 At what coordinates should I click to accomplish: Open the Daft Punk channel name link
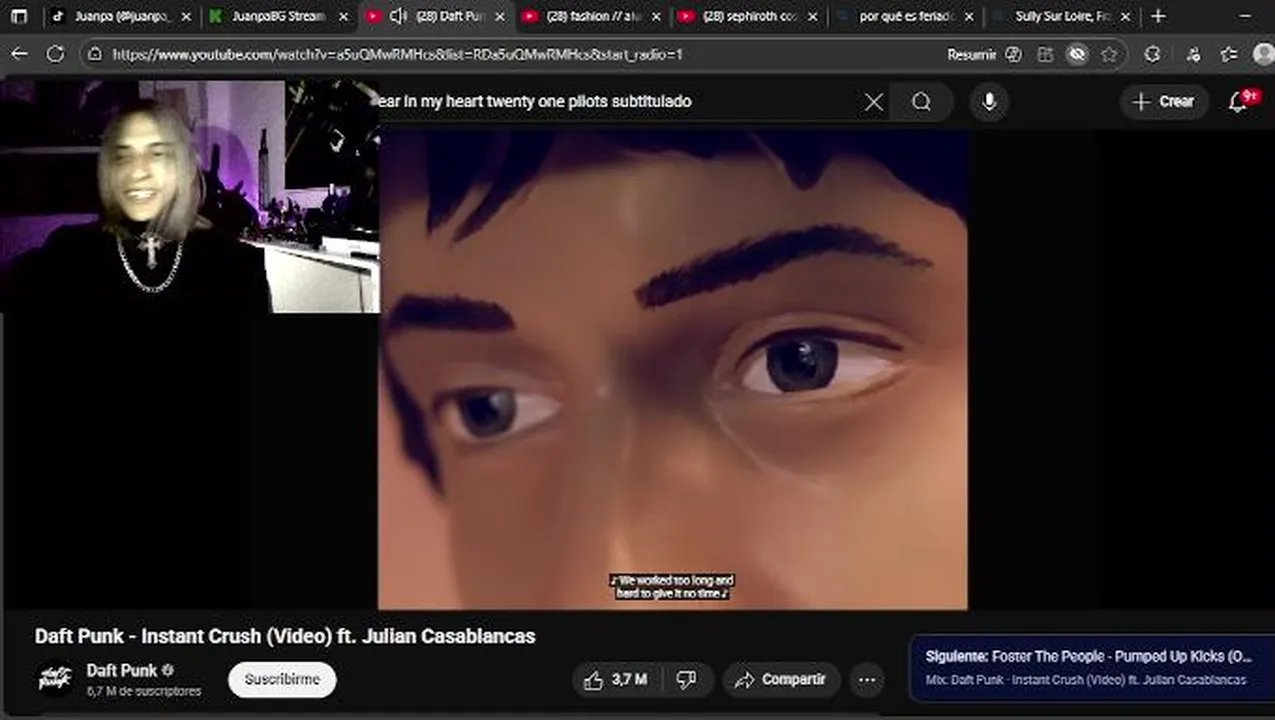(122, 670)
